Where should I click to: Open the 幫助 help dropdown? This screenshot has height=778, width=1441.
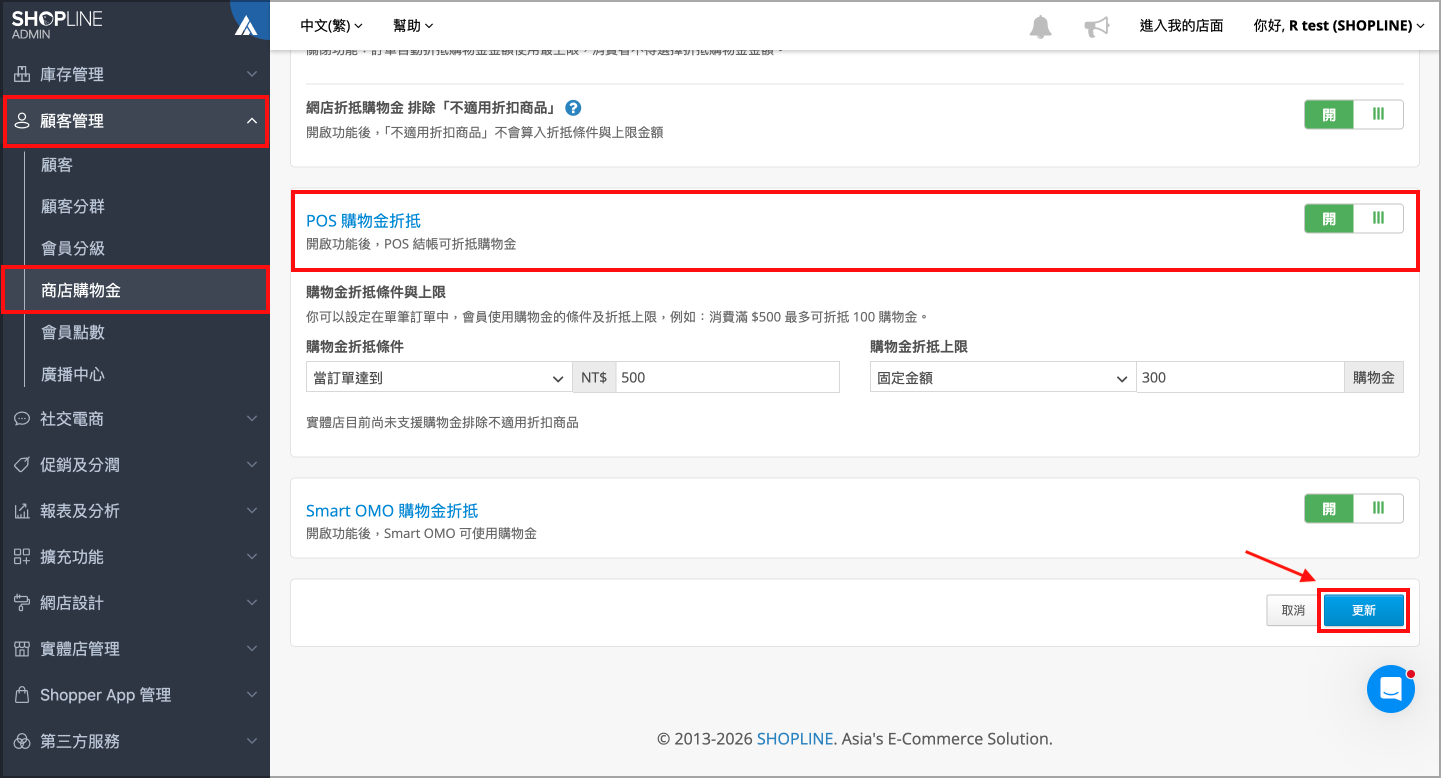click(414, 26)
